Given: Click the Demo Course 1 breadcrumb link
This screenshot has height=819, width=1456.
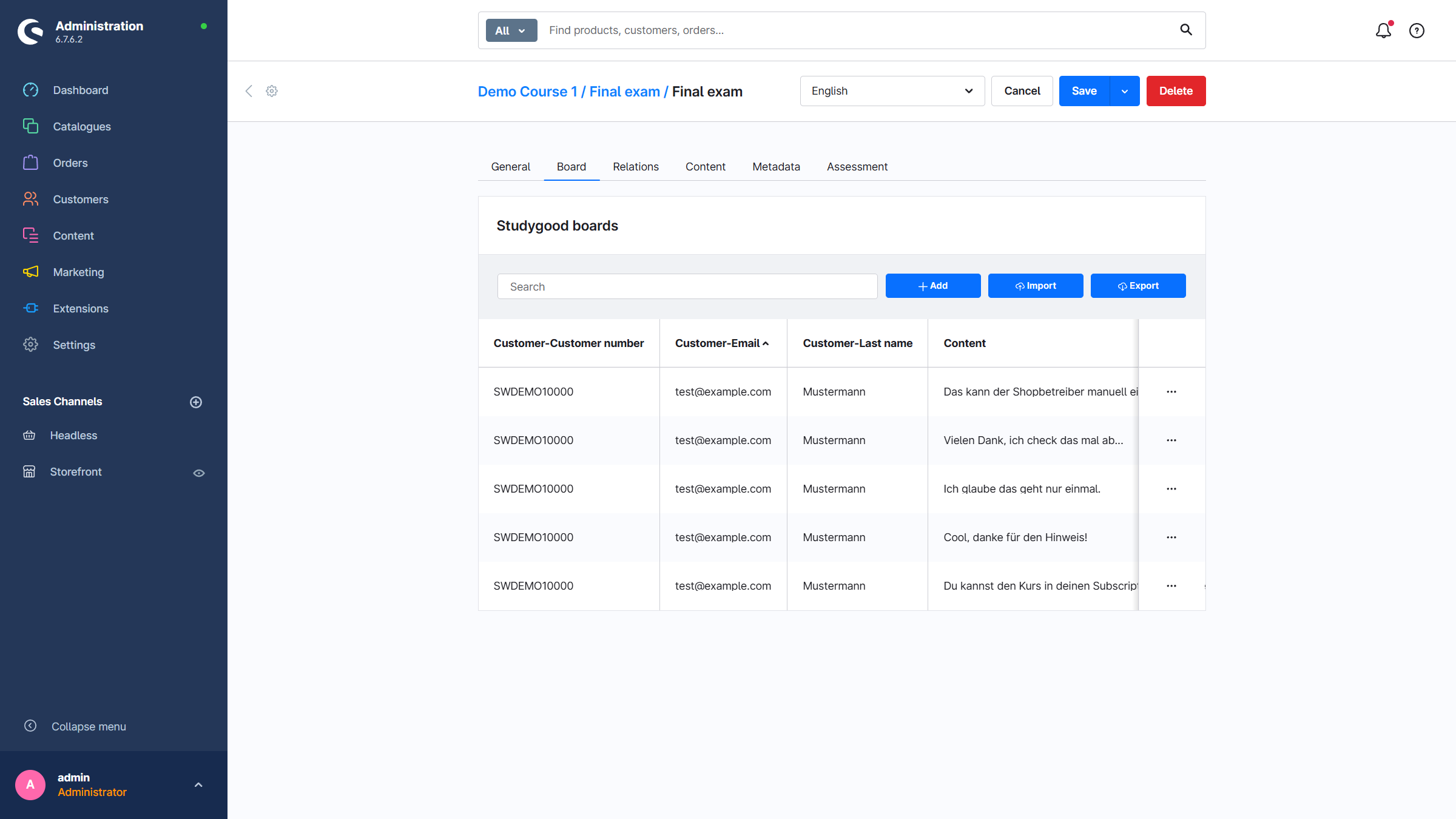Looking at the screenshot, I should (x=527, y=92).
